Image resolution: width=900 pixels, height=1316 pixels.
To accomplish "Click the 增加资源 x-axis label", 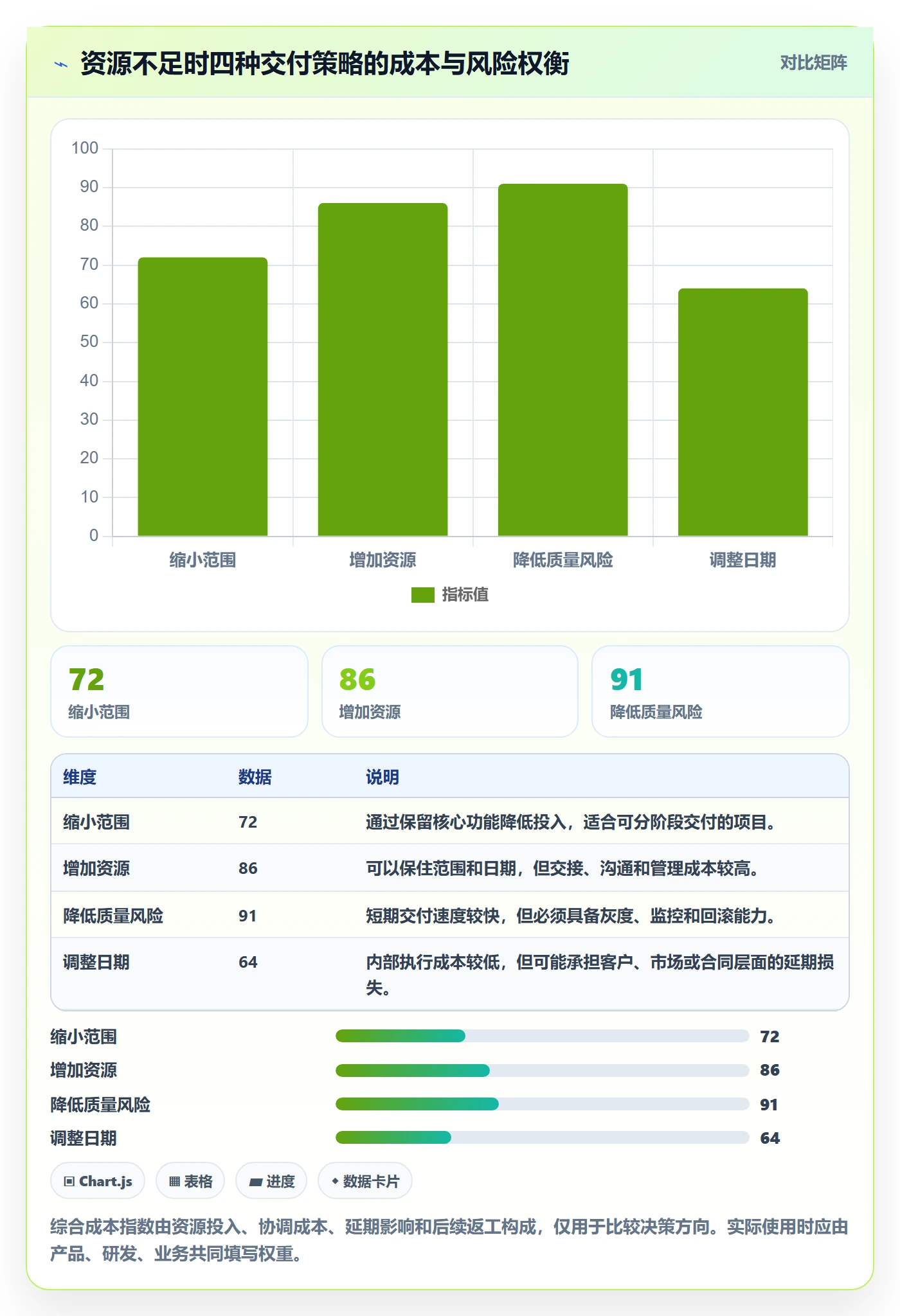I will click(382, 560).
